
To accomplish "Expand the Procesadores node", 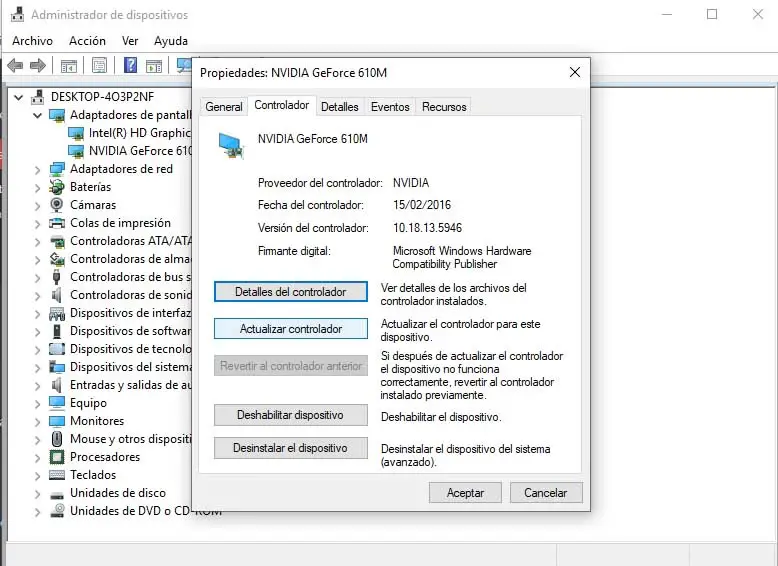I will pos(38,457).
